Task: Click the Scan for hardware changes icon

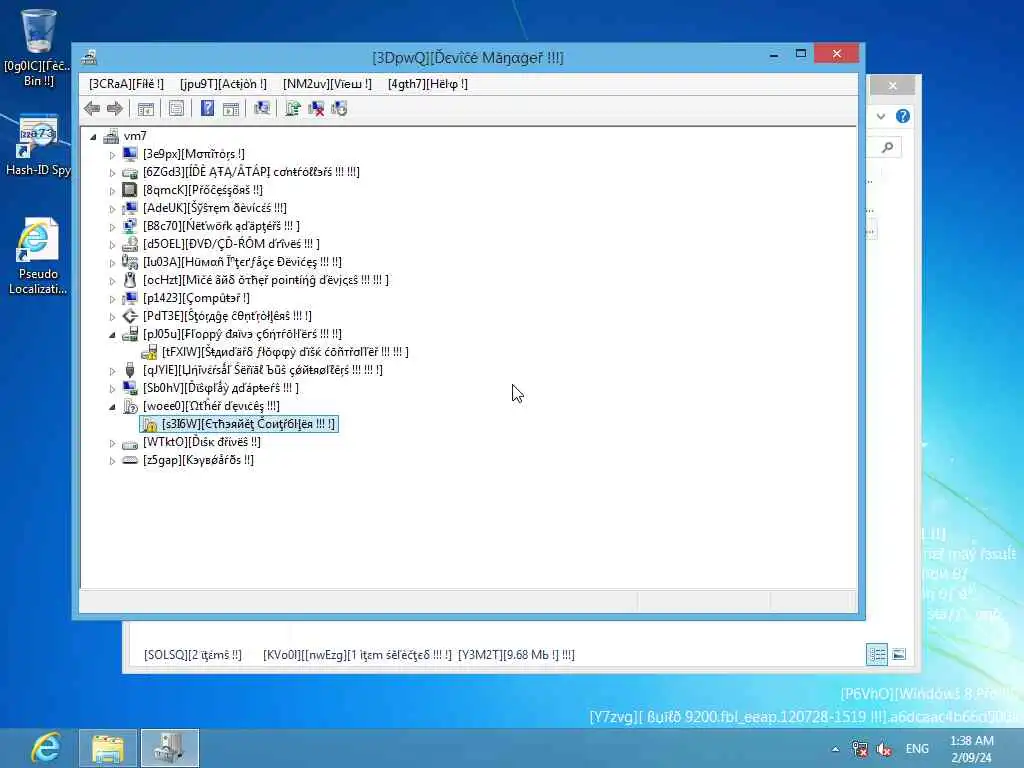Action: [x=262, y=109]
